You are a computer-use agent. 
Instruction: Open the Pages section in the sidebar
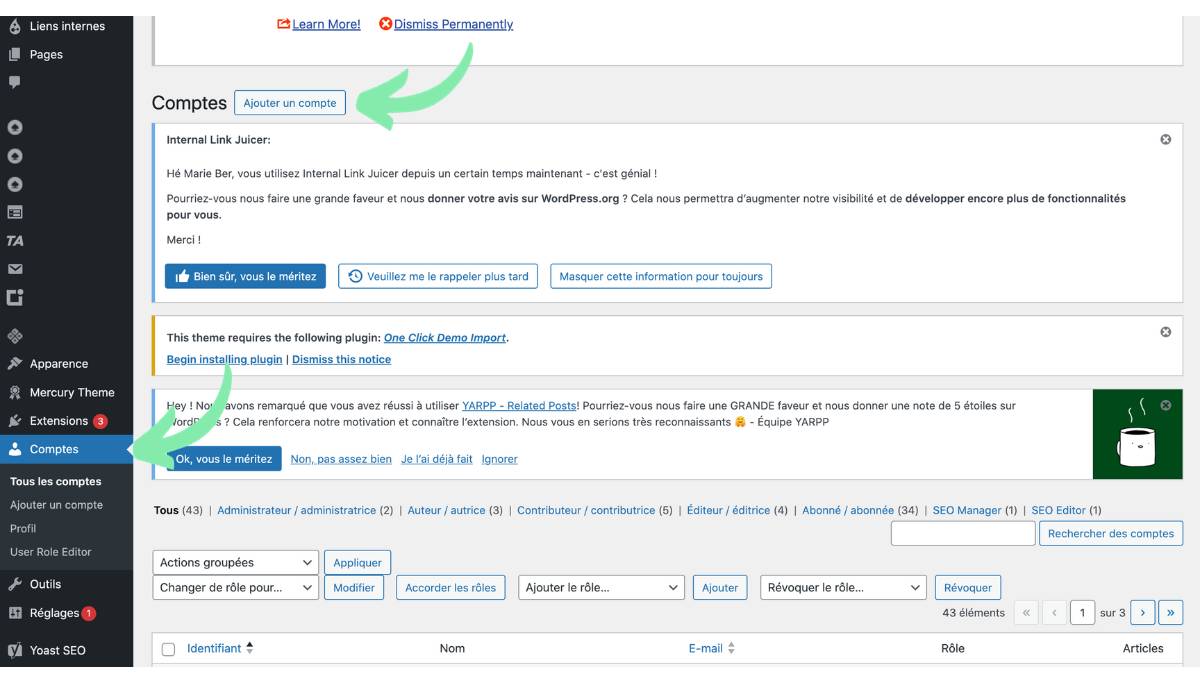[x=47, y=54]
